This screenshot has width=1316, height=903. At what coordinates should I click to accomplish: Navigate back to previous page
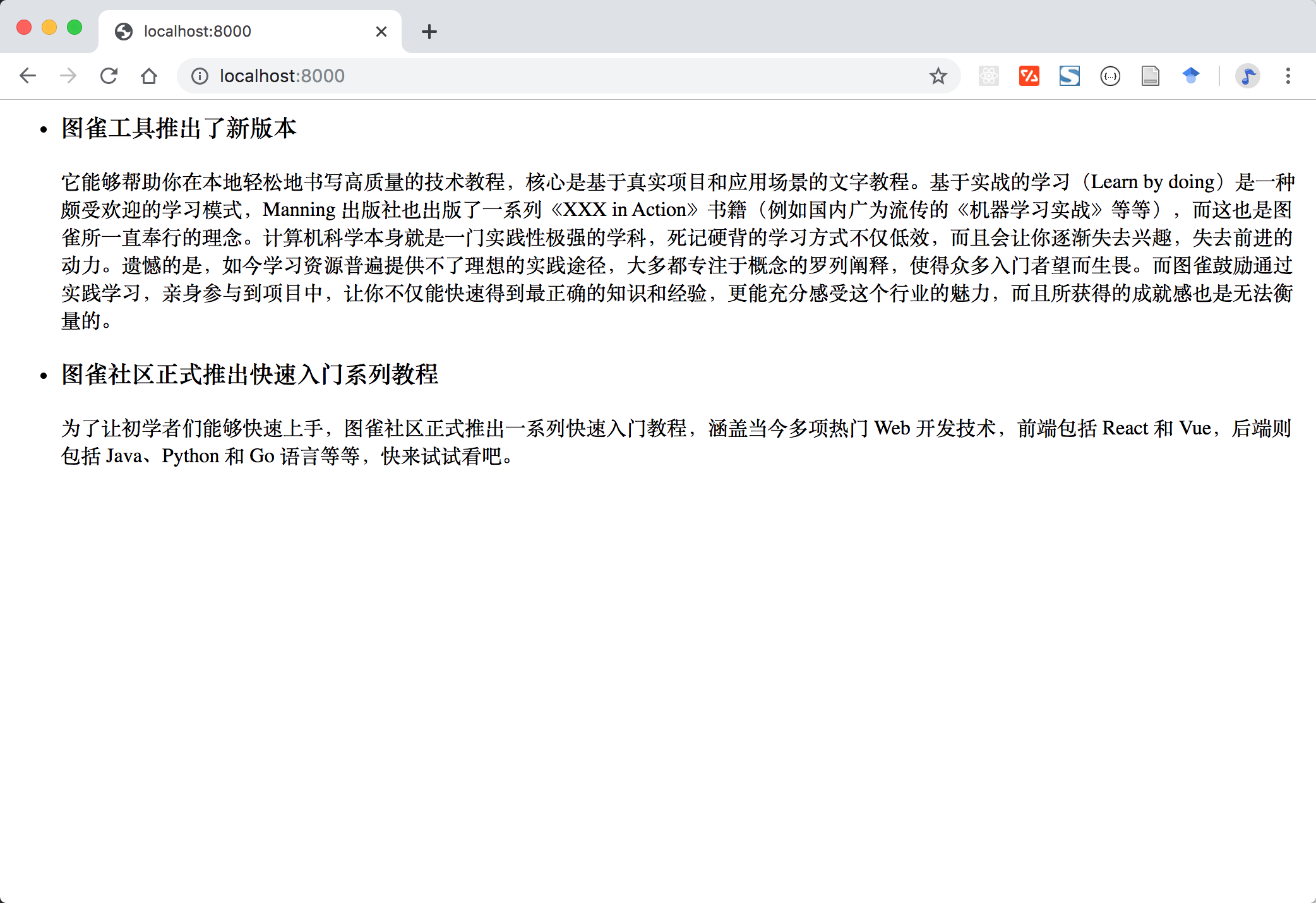tap(28, 76)
